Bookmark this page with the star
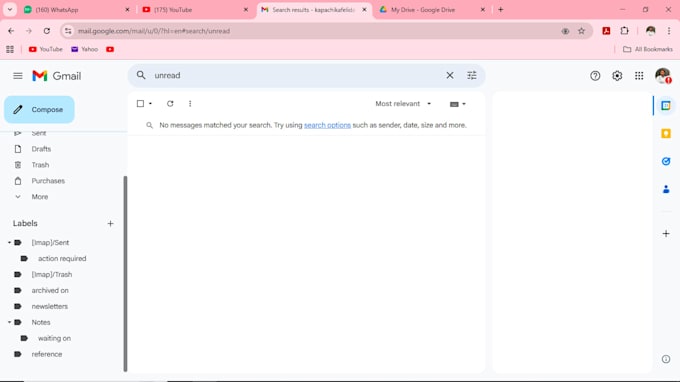 click(x=582, y=31)
